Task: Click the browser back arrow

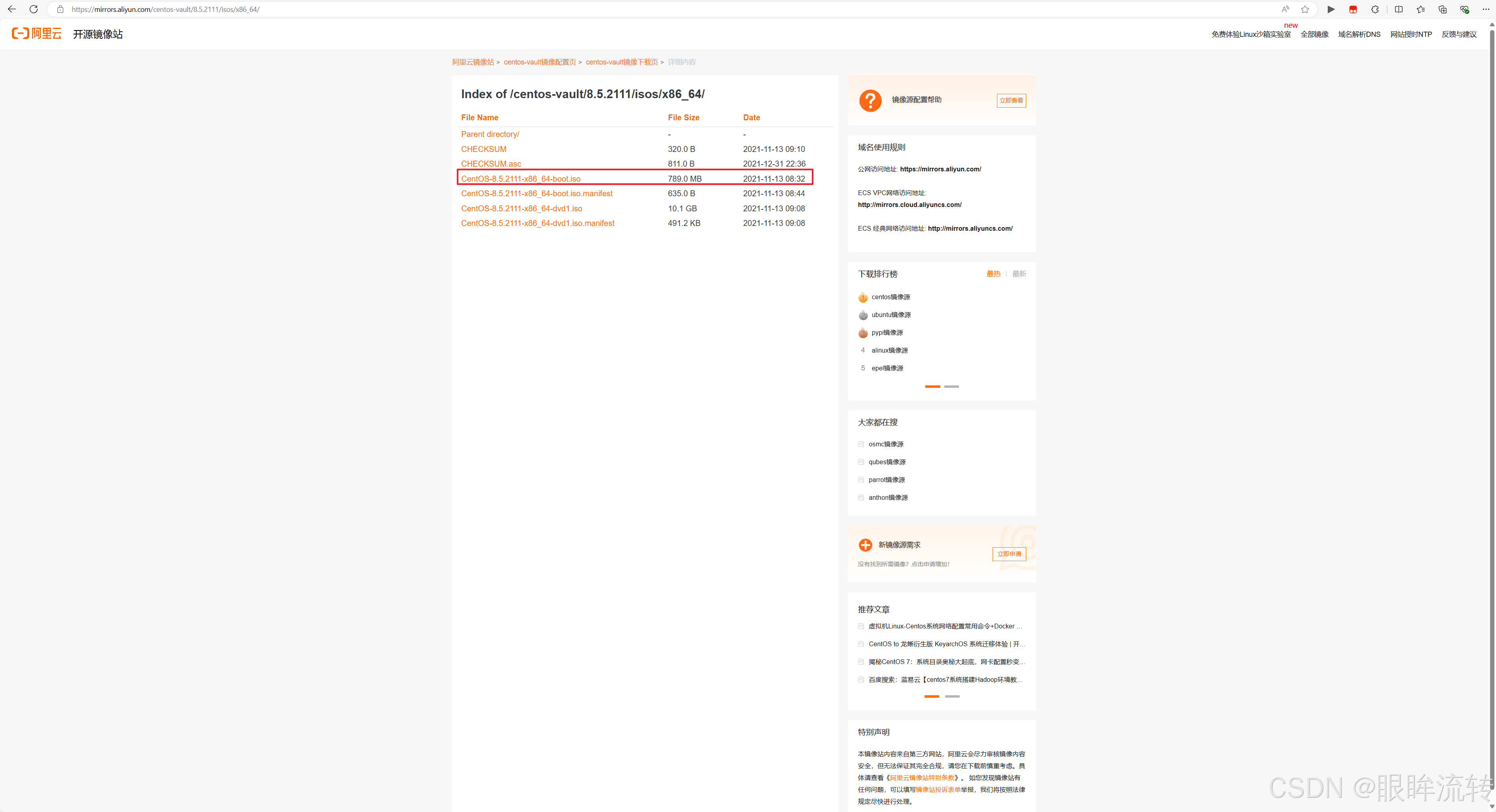Action: (x=11, y=9)
